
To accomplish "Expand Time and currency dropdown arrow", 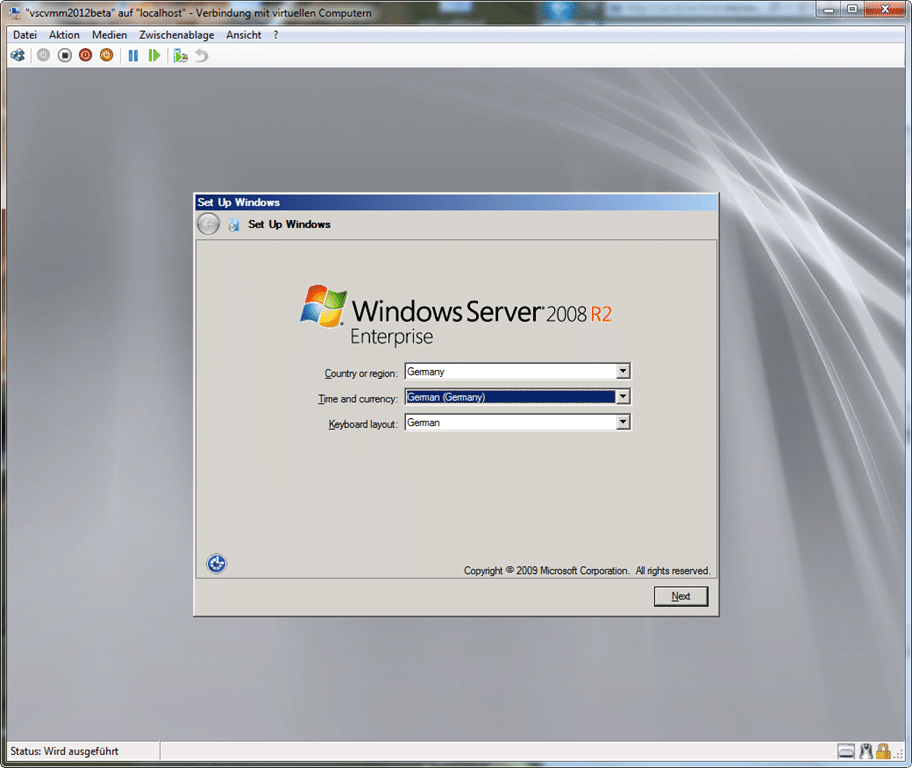I will point(623,397).
